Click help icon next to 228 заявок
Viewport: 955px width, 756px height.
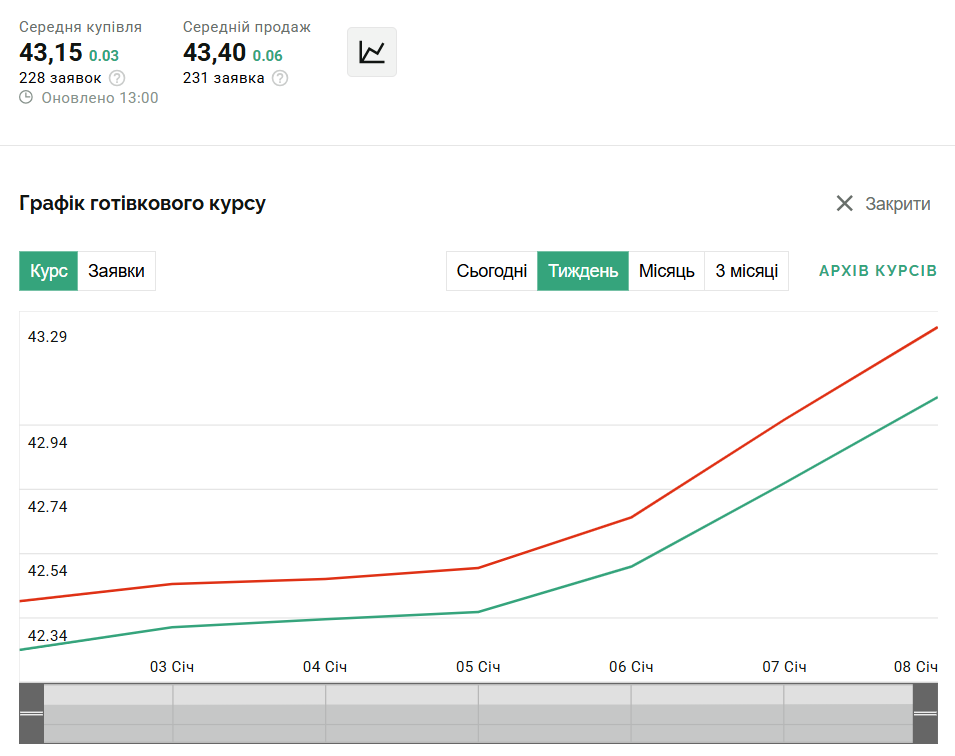coord(117,78)
